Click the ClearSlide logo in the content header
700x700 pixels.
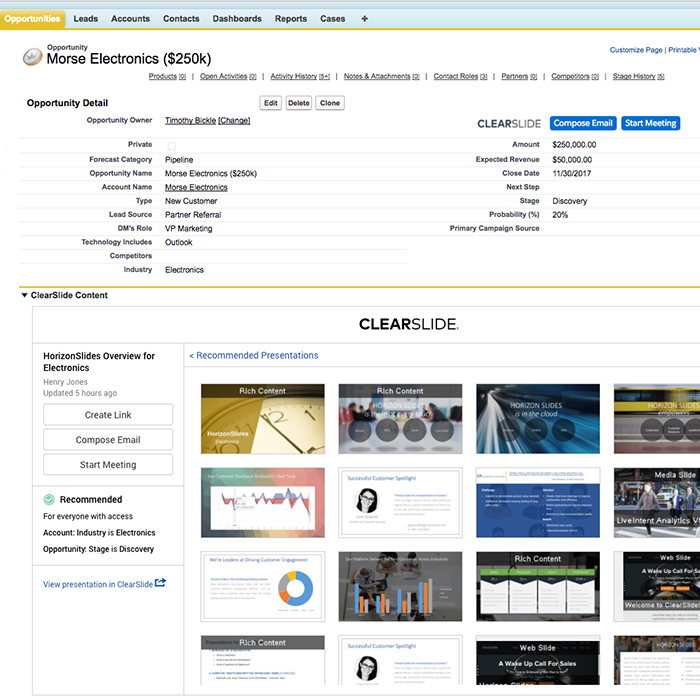coord(408,324)
